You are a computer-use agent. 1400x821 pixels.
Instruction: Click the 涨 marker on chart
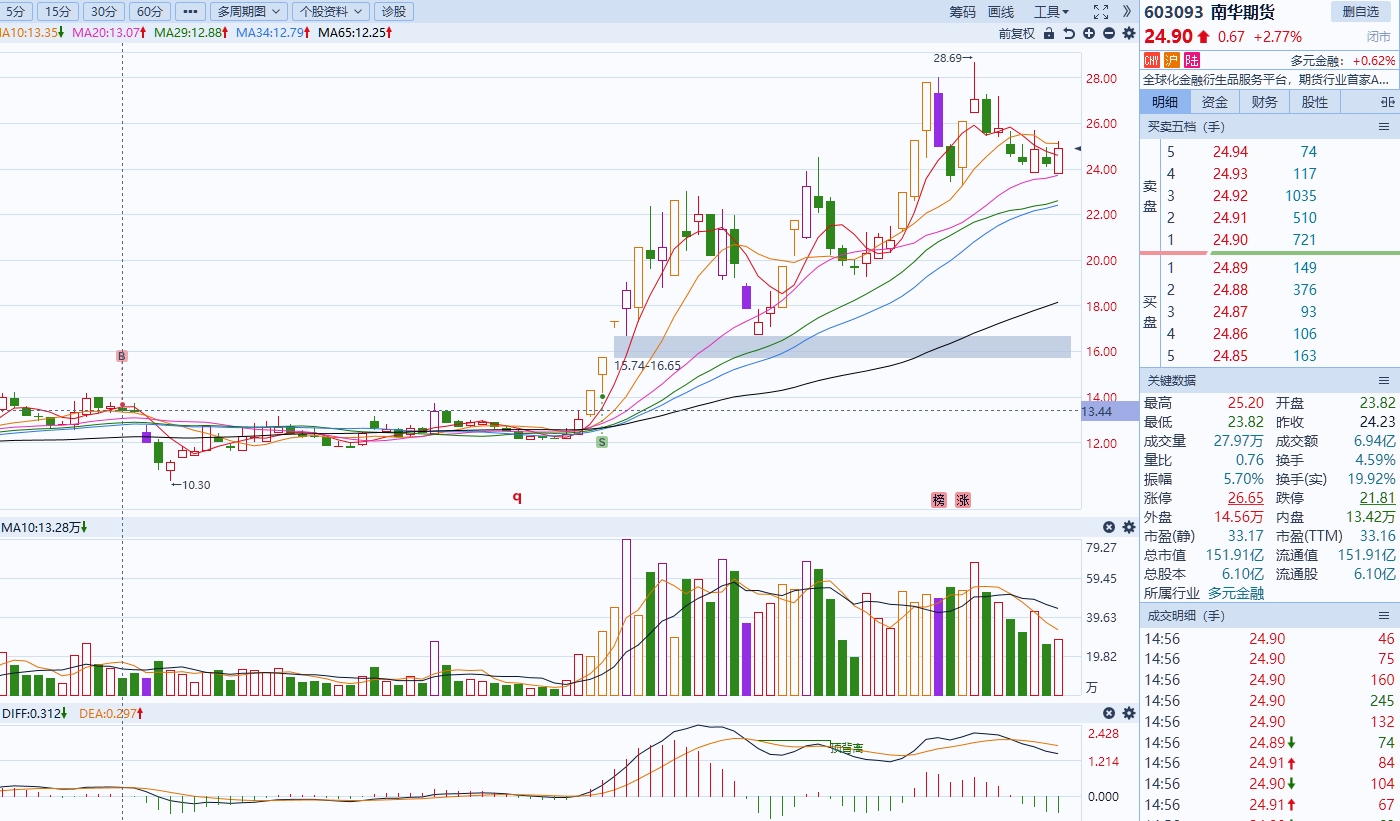click(963, 500)
